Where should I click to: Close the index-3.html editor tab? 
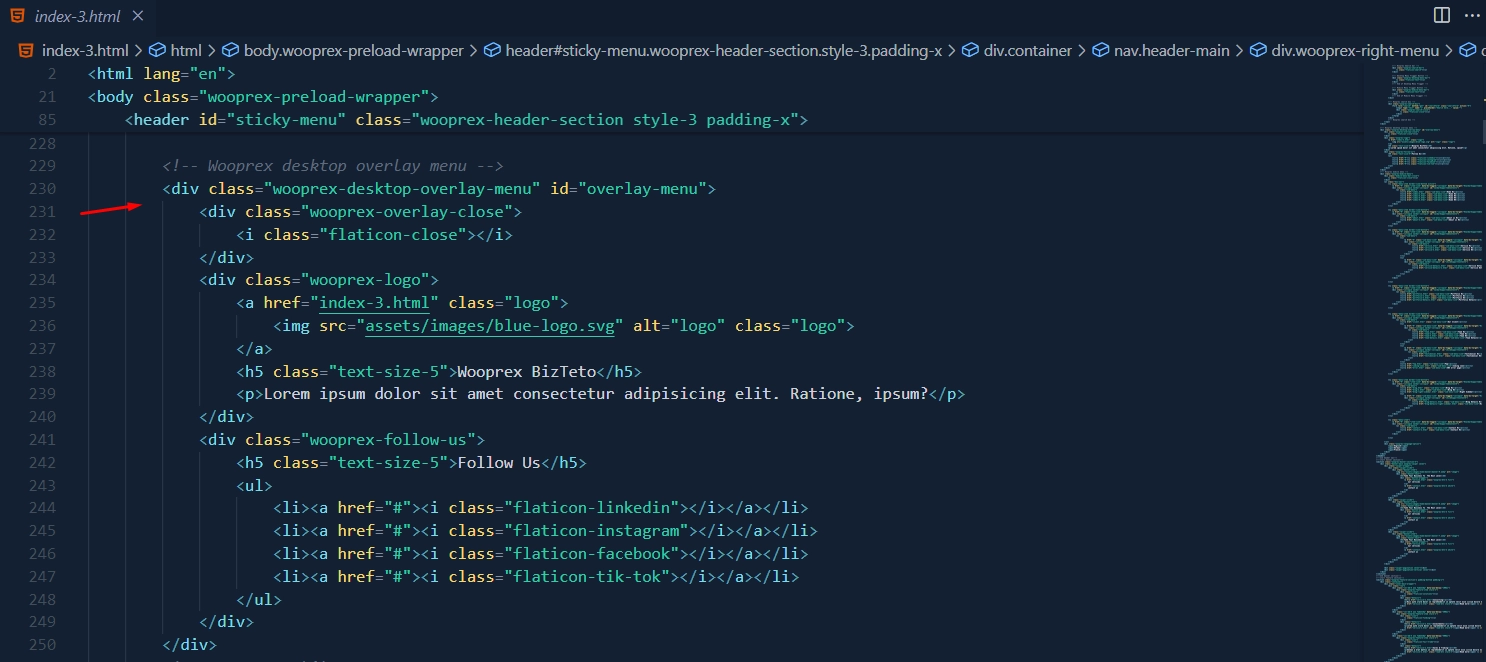coord(138,16)
